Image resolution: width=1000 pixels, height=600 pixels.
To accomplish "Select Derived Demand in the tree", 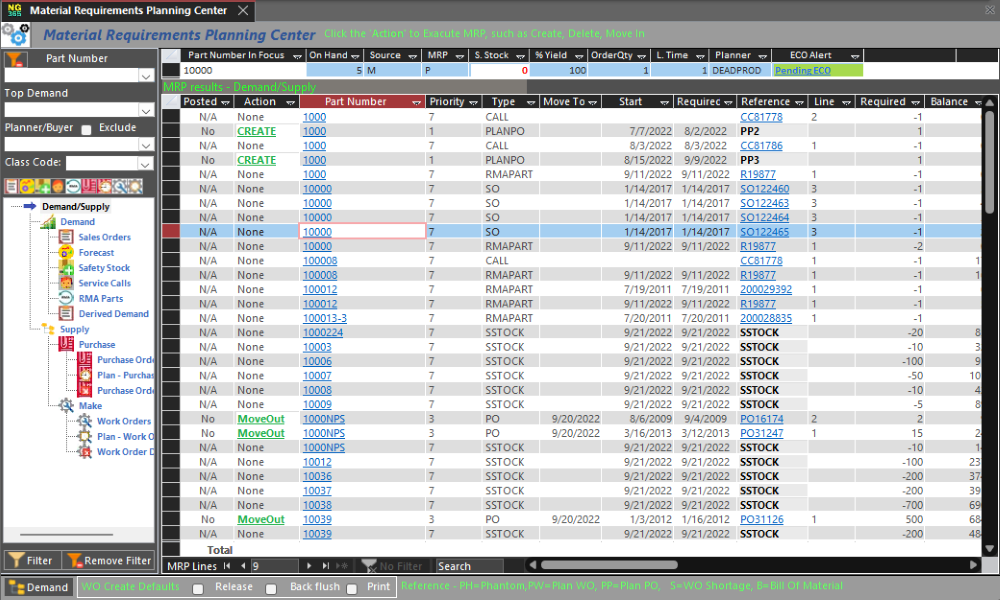I will click(114, 314).
